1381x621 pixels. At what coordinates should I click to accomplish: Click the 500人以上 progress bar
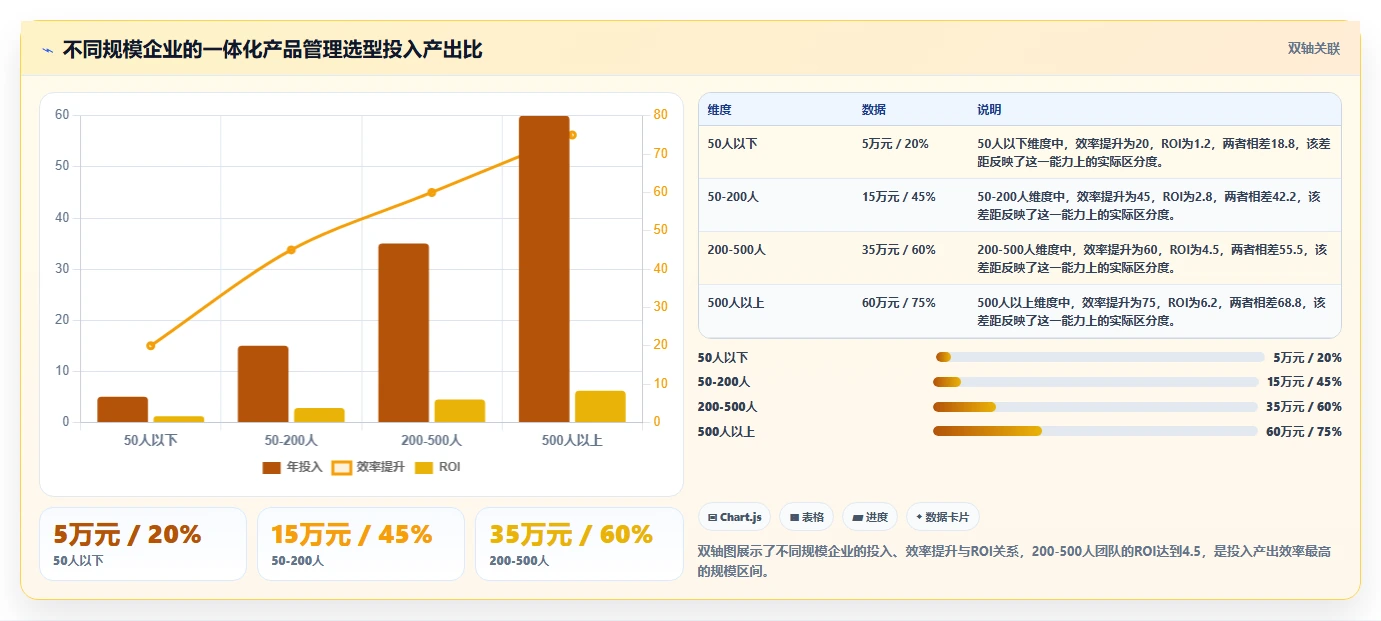point(1095,431)
